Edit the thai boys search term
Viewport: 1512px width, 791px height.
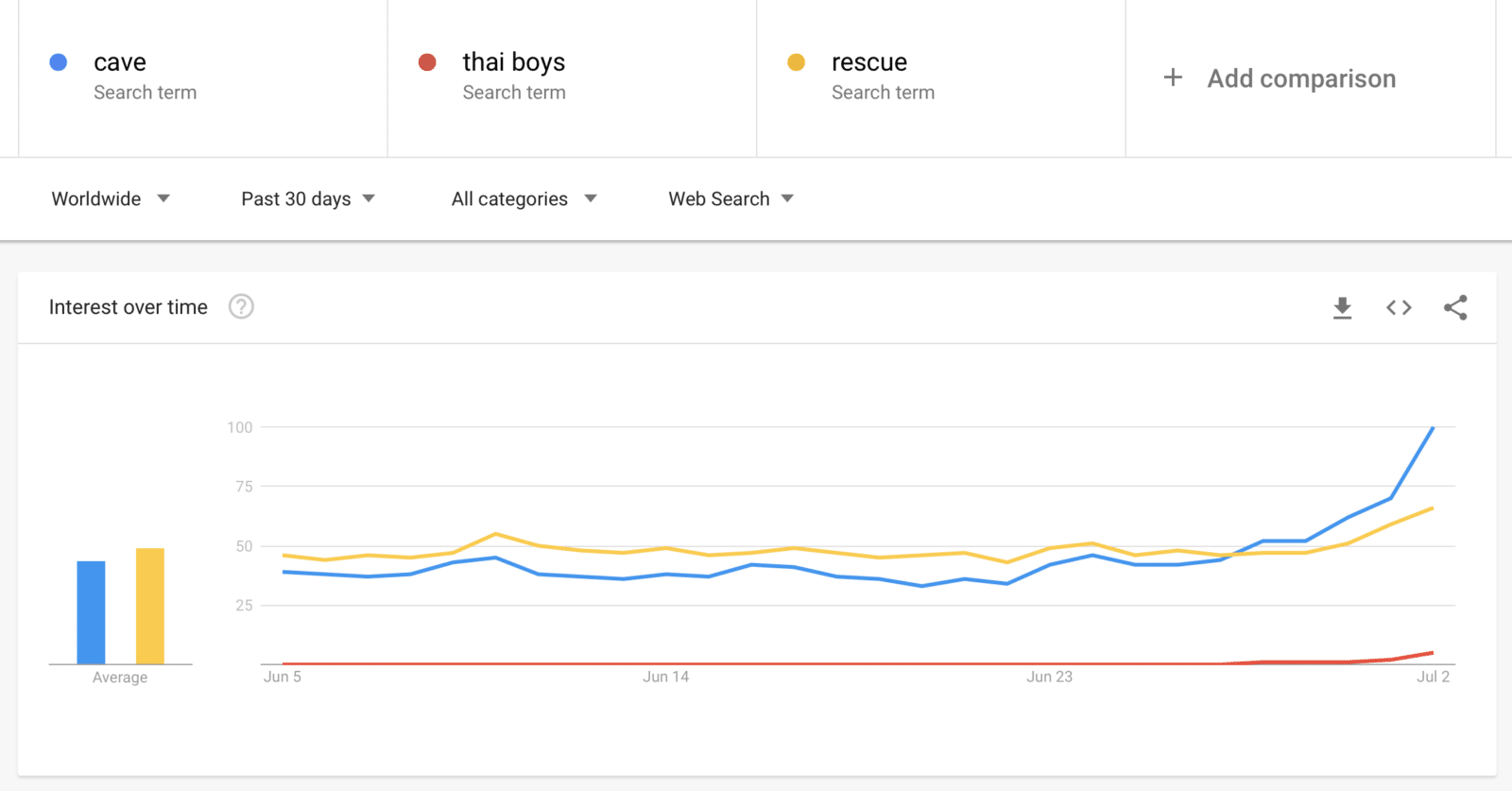(x=513, y=62)
